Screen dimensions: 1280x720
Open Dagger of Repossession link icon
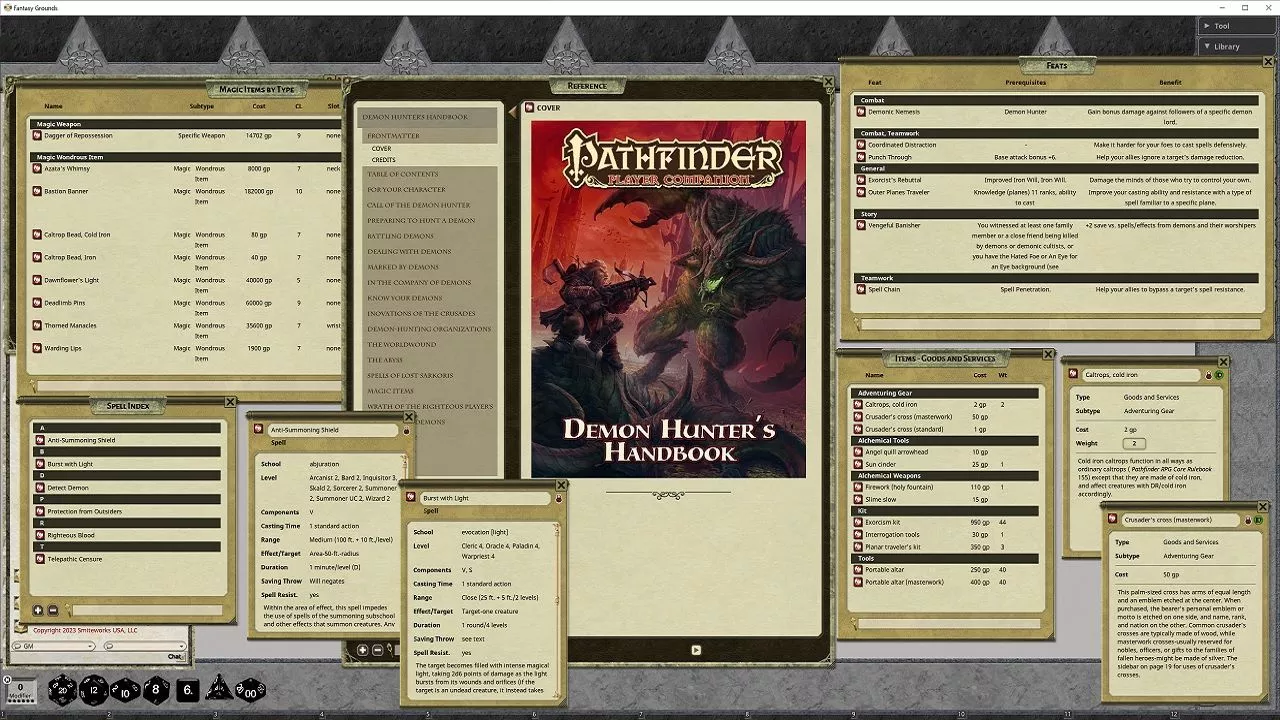point(38,135)
